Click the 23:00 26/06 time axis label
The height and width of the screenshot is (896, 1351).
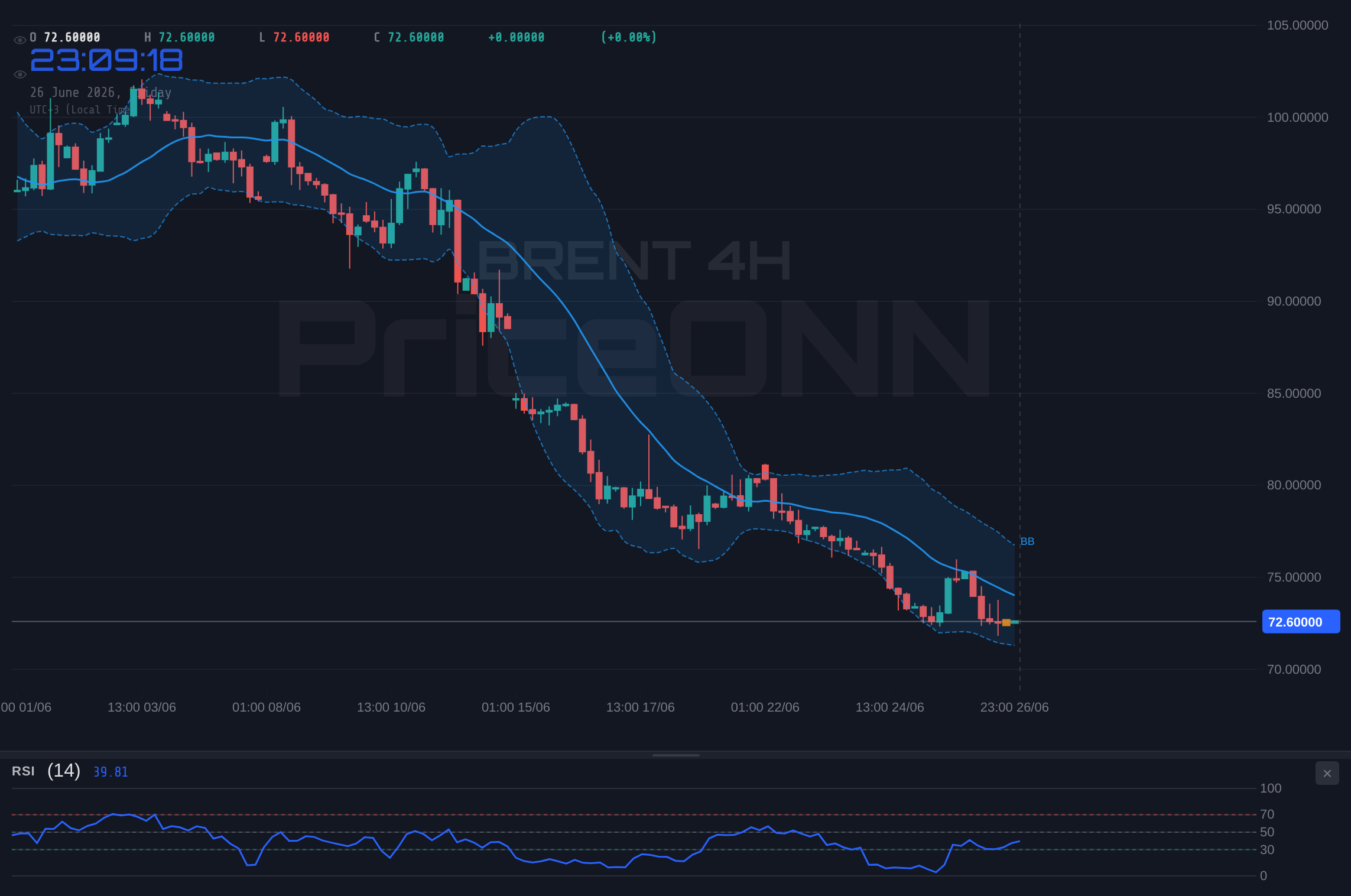click(x=1015, y=707)
